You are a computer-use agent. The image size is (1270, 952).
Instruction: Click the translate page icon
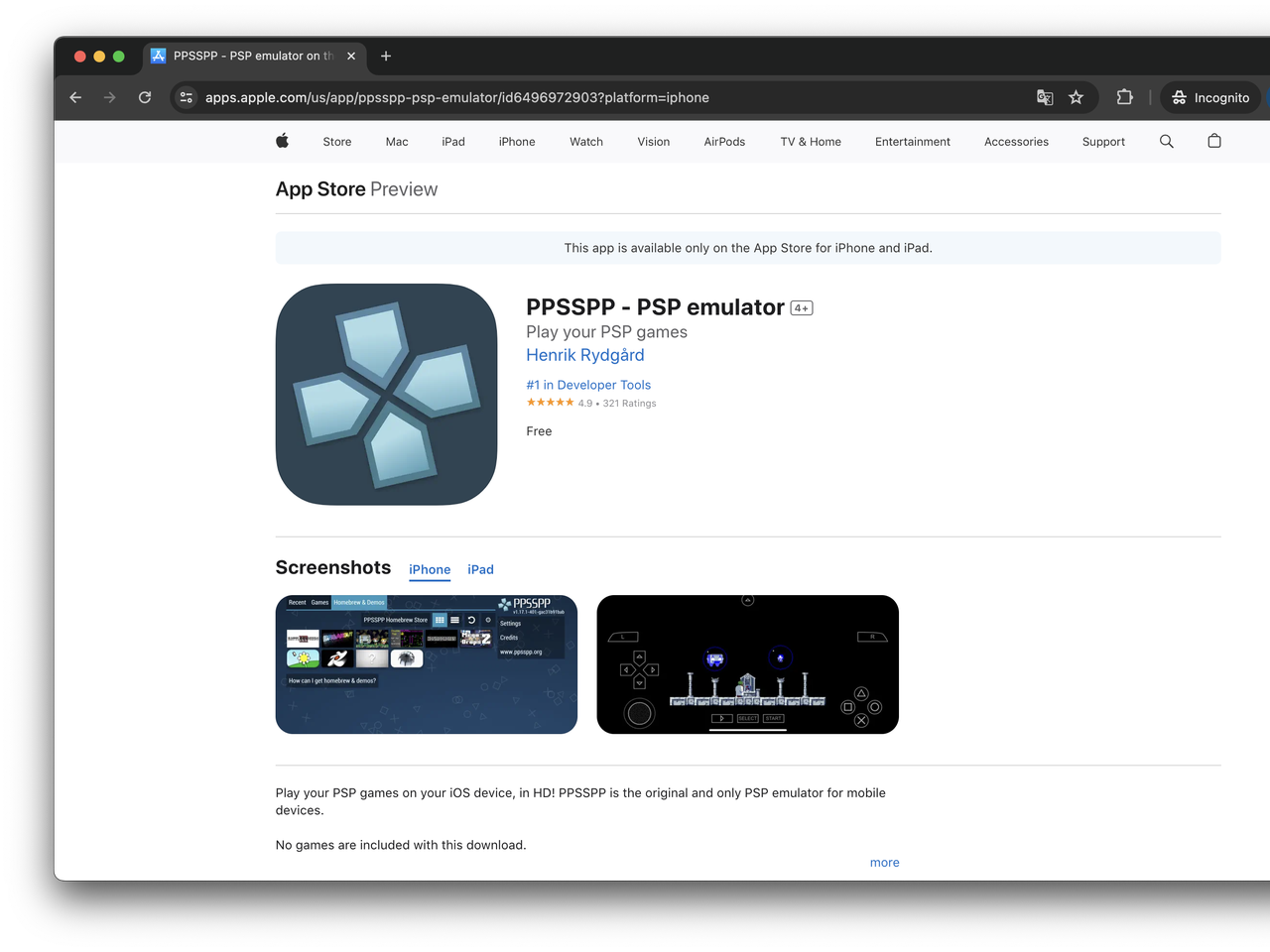point(1045,97)
